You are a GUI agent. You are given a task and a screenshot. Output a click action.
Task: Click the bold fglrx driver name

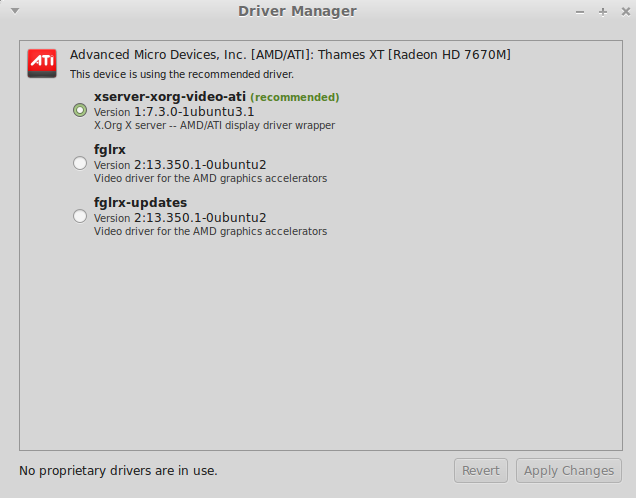pyautogui.click(x=110, y=150)
